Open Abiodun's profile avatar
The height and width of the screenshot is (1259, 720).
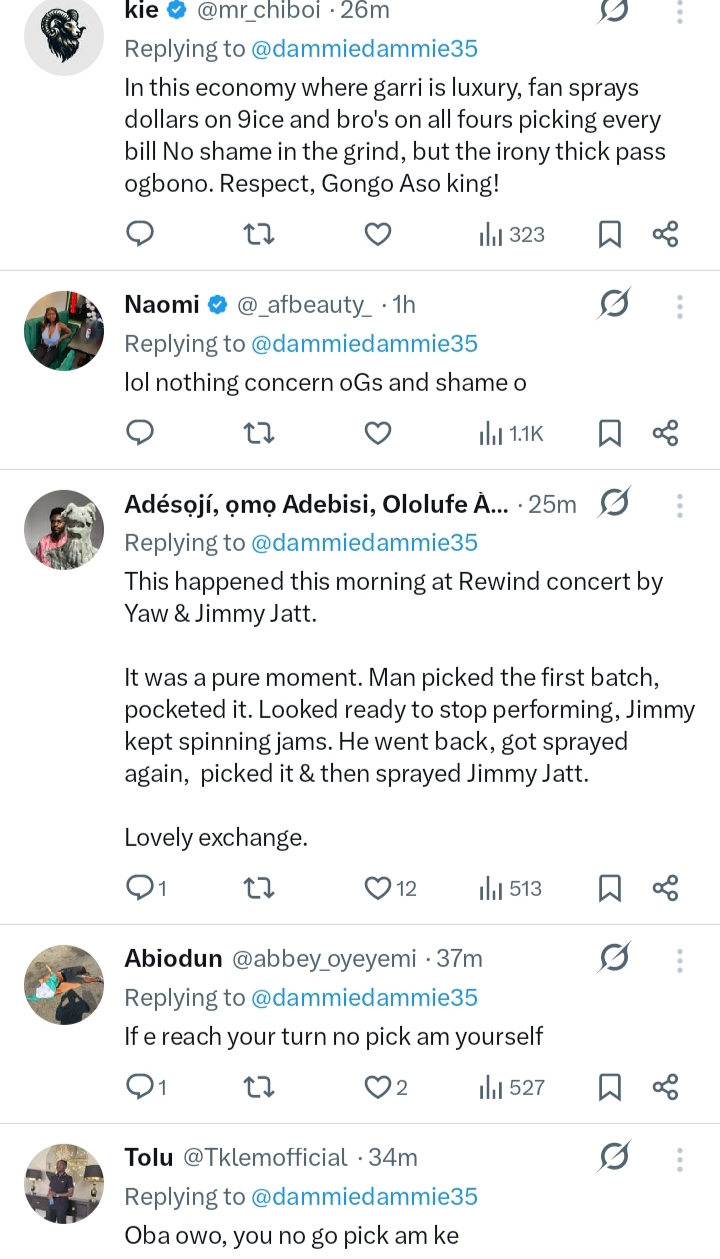point(64,985)
